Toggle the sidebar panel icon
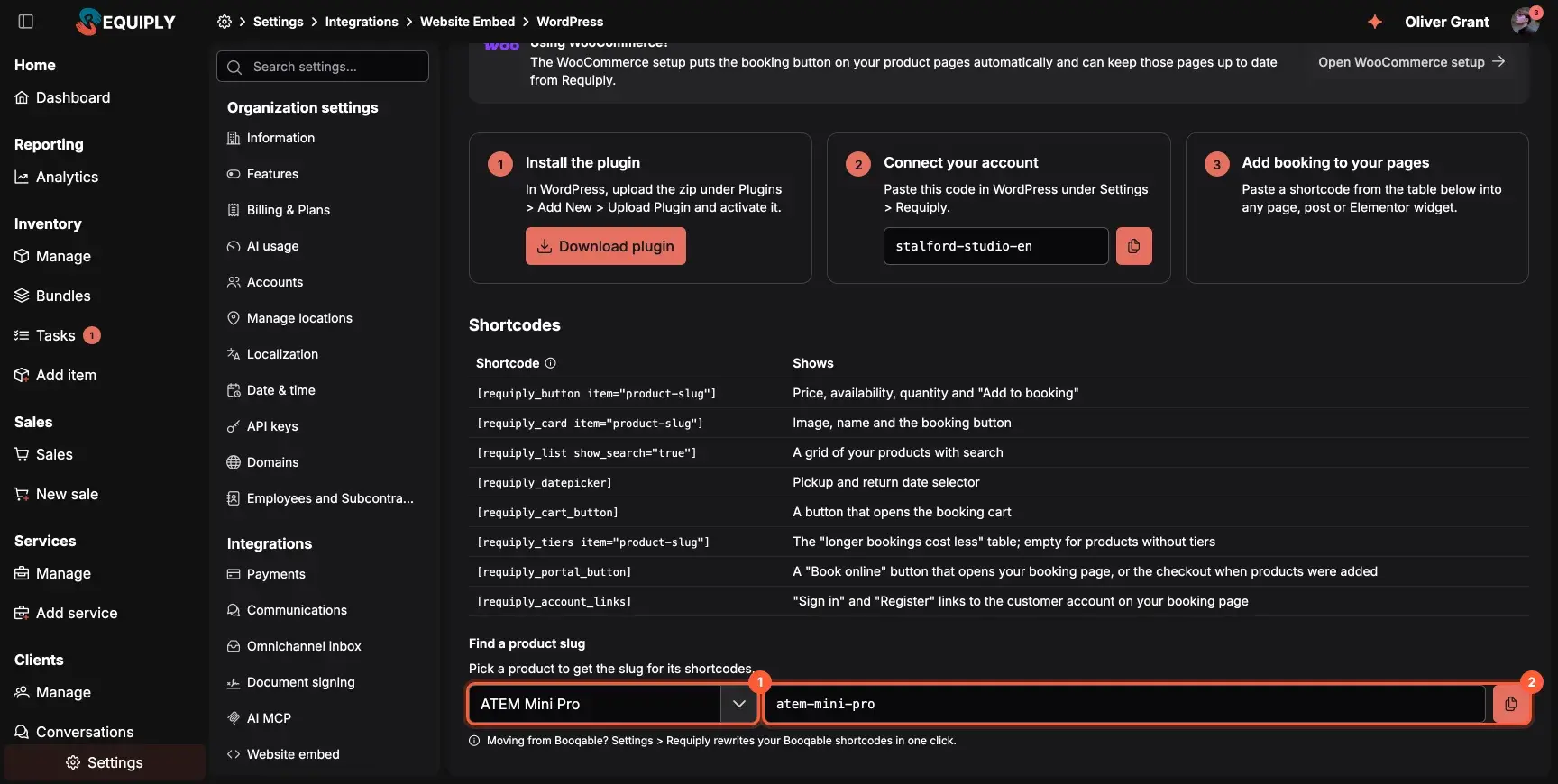This screenshot has width=1558, height=784. click(26, 22)
